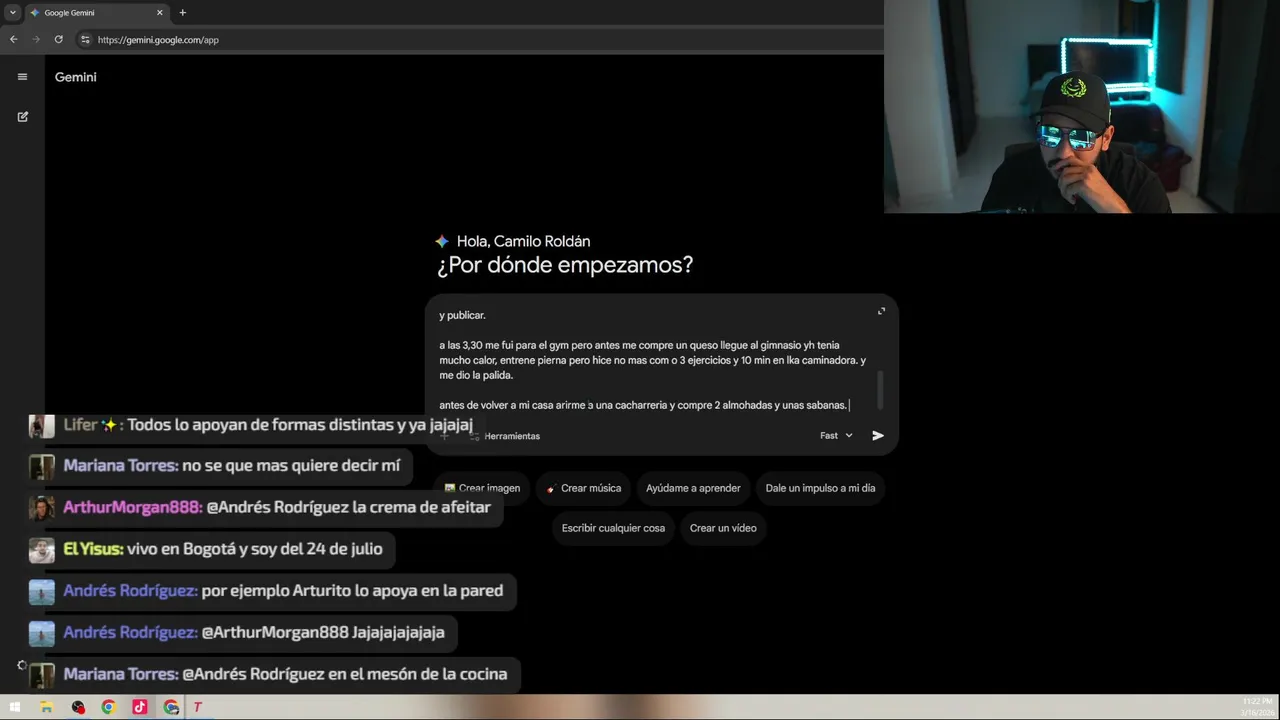Click Mariana Torres mesón de la cocina message
1280x720 pixels.
(x=285, y=674)
